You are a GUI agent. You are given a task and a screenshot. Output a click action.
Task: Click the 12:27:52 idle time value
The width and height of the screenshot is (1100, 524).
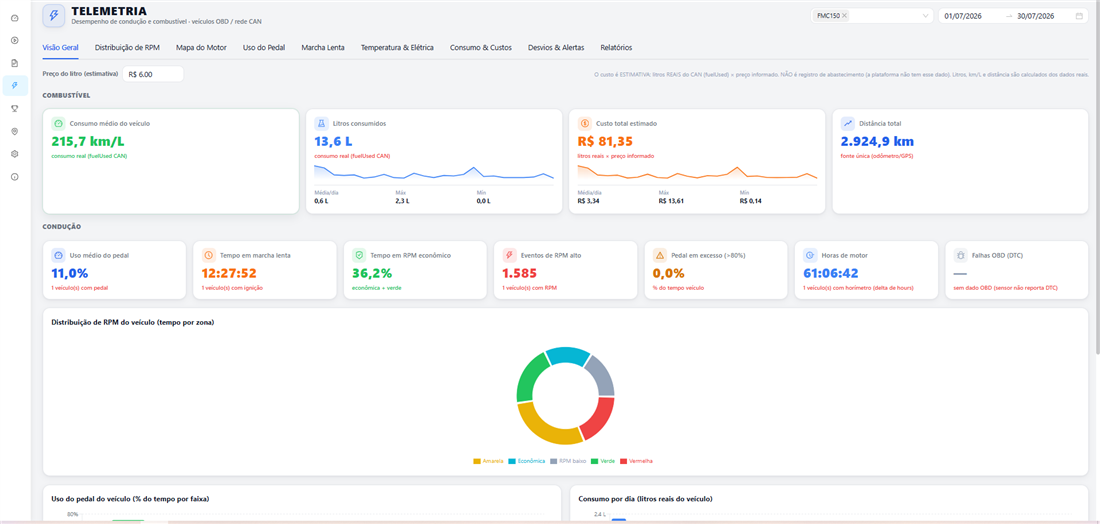click(x=229, y=273)
